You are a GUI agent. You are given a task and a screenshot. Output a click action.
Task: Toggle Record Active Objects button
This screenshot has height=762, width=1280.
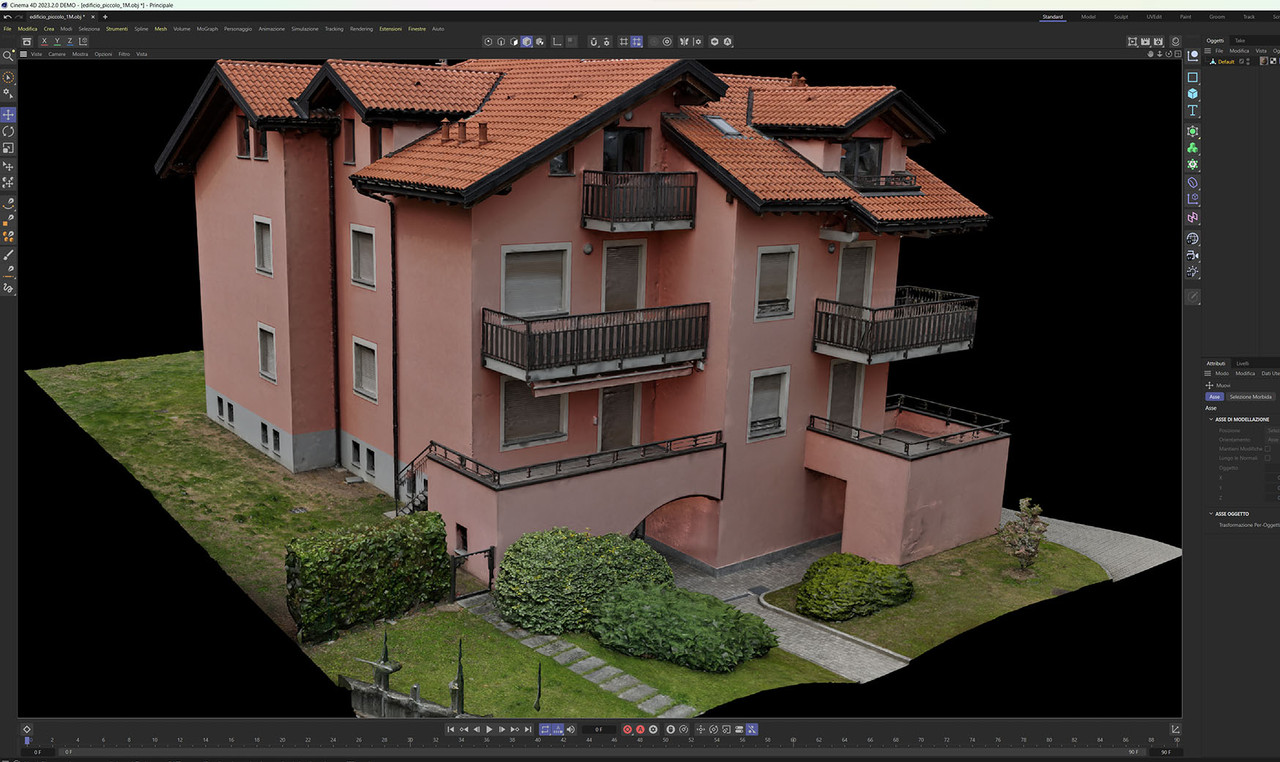[x=628, y=729]
